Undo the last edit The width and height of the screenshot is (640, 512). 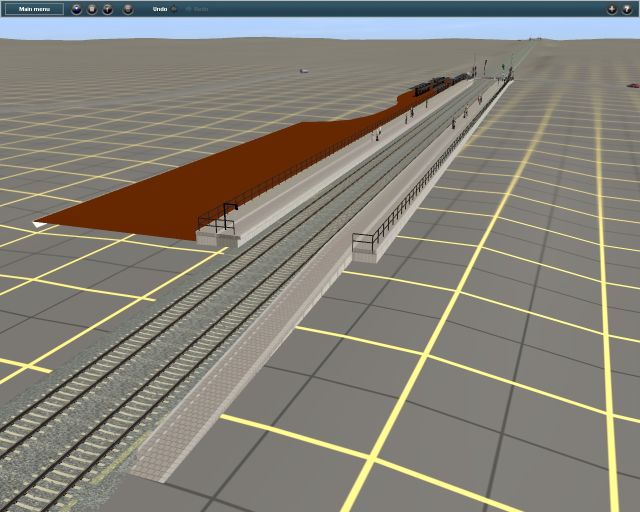click(x=159, y=9)
